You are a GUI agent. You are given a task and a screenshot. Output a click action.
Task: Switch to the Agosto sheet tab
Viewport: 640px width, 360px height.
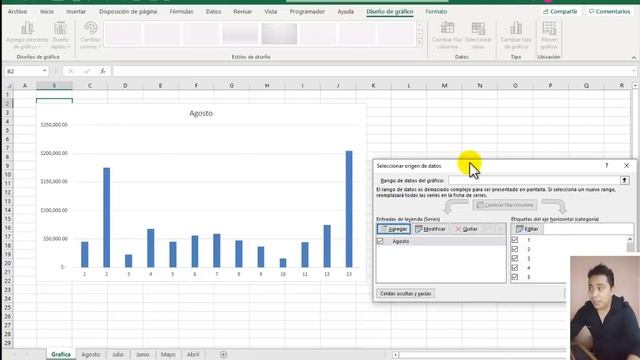(91, 354)
